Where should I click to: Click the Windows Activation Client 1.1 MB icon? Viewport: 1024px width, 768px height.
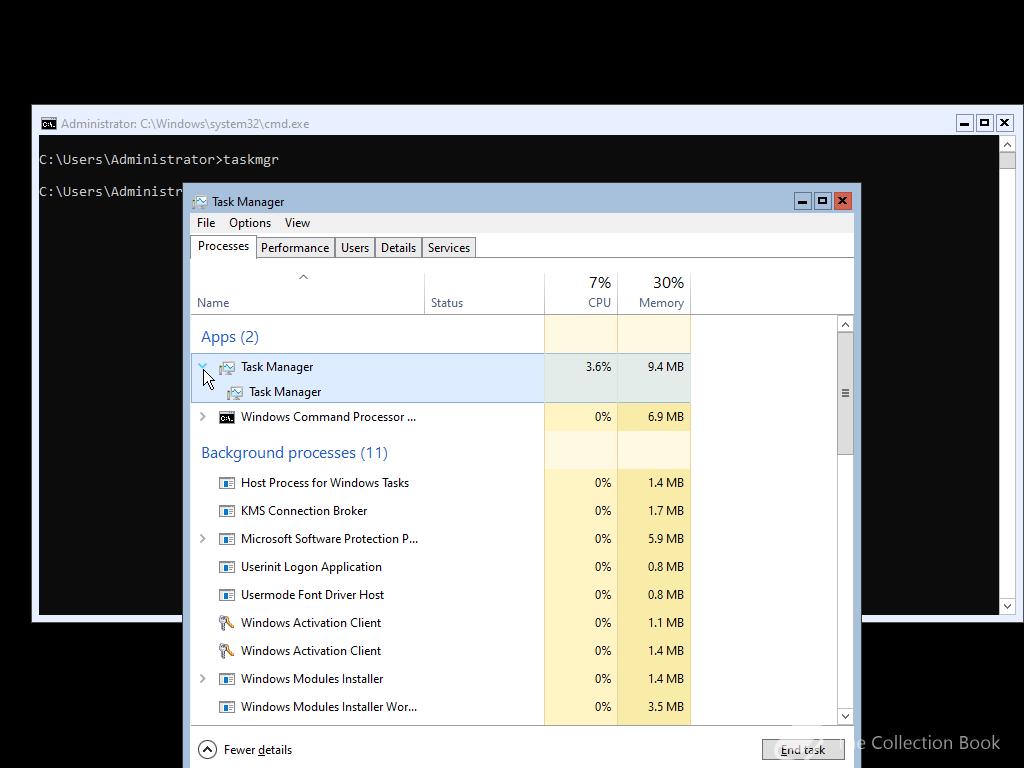tap(226, 623)
